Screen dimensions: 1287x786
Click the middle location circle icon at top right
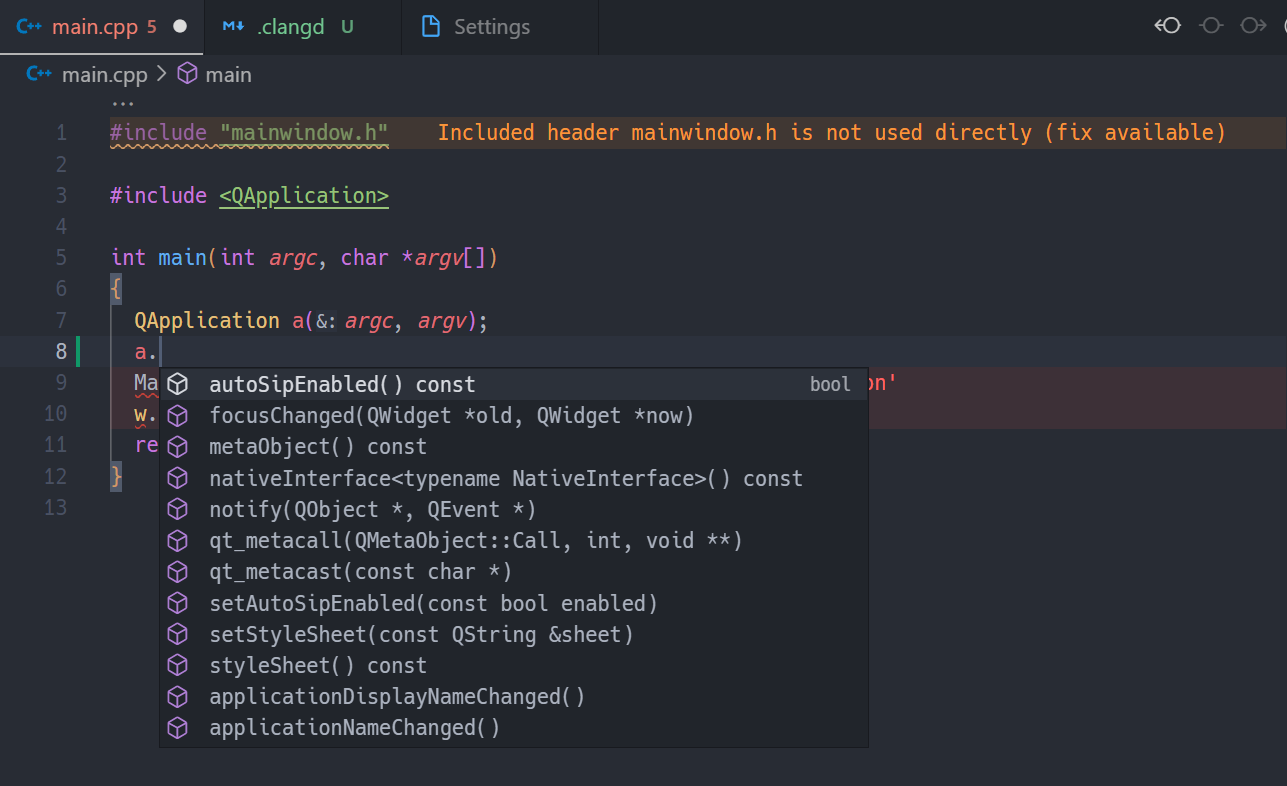click(1210, 26)
